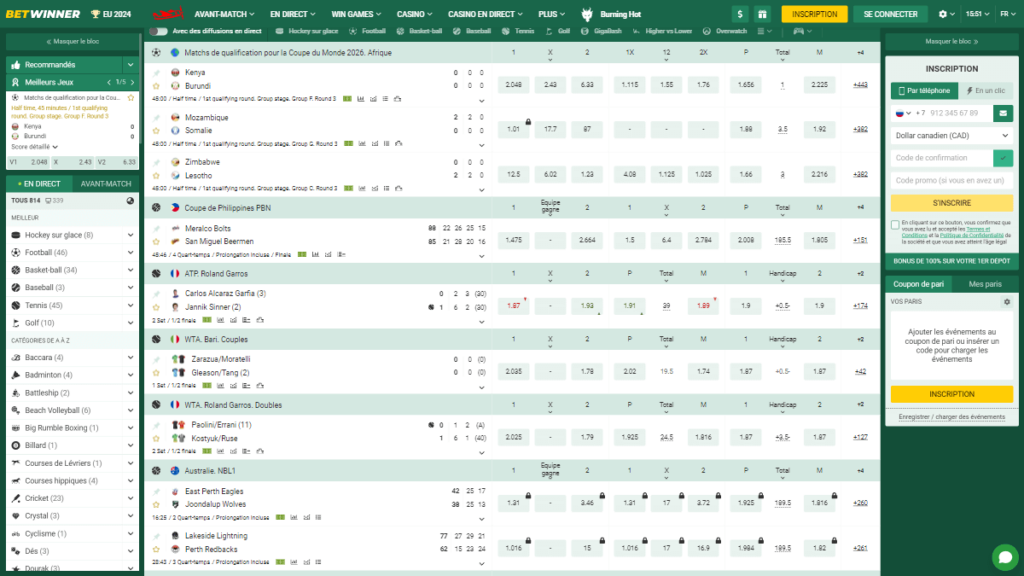This screenshot has height=576, width=1024.
Task: Click SE CONNECTER button
Action: 890,14
